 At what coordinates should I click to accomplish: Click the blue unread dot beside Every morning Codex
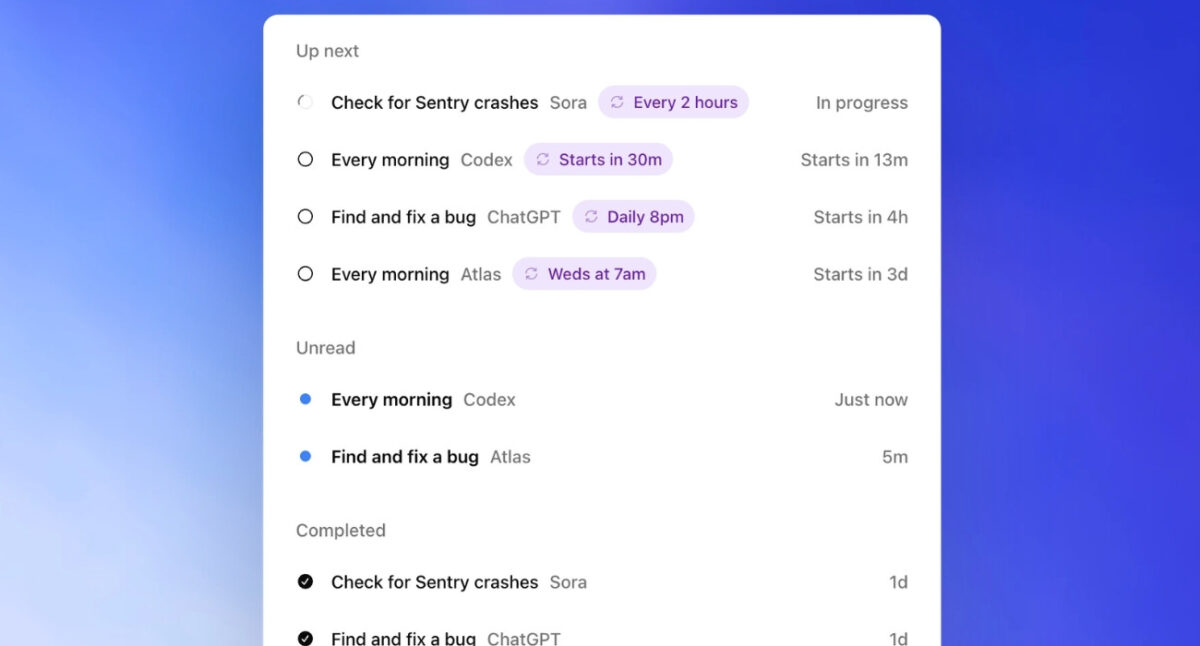tap(305, 399)
